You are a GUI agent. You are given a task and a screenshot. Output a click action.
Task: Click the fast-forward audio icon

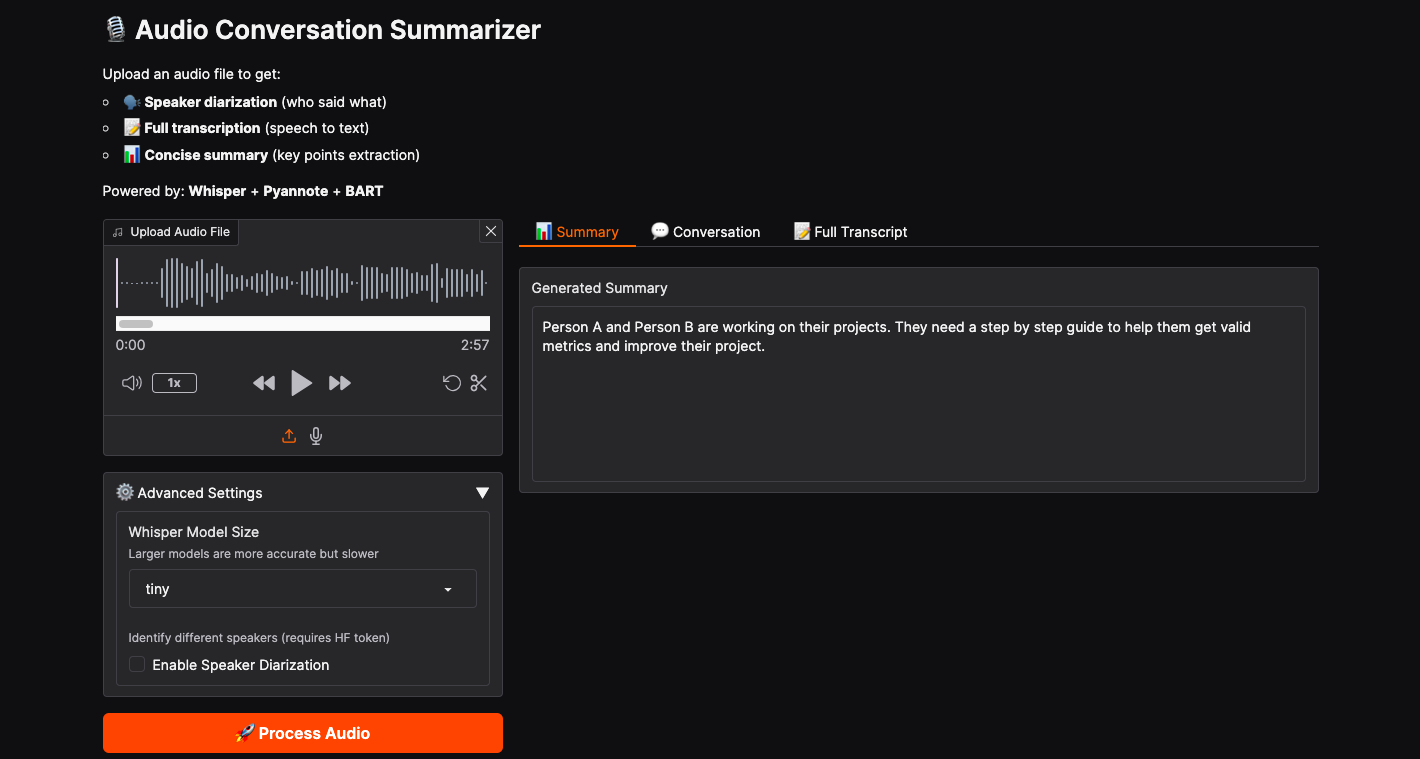click(x=340, y=383)
